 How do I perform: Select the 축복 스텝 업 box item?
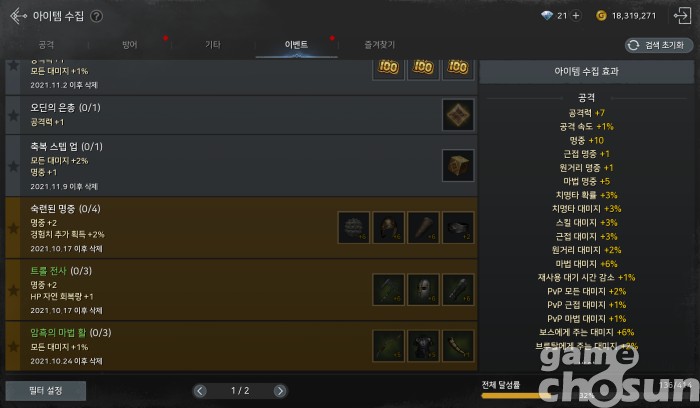click(x=458, y=166)
